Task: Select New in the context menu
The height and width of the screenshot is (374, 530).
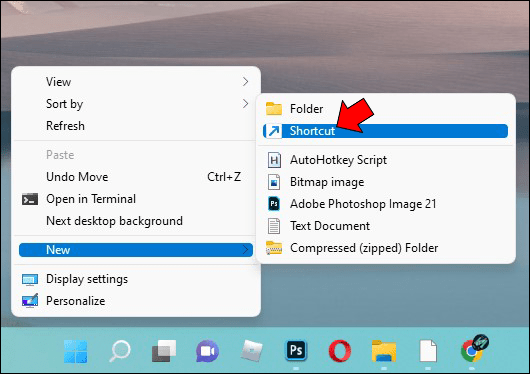Action: coord(136,250)
